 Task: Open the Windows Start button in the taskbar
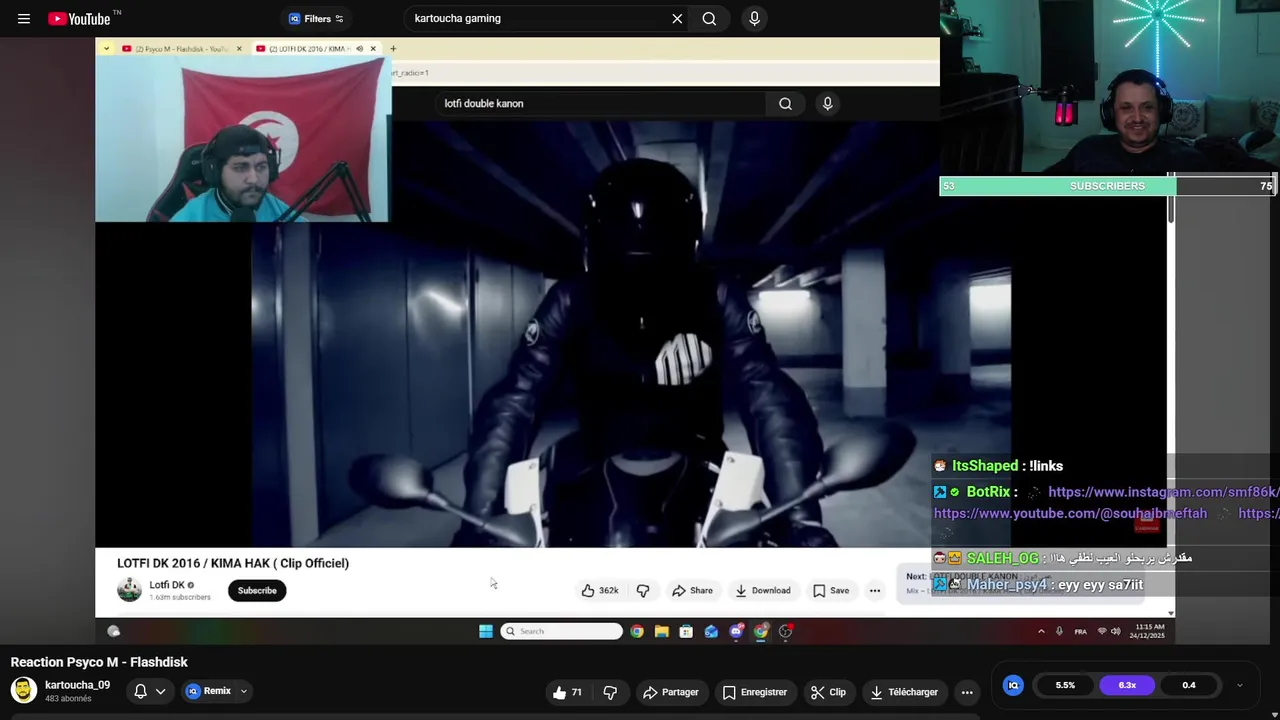click(x=486, y=631)
